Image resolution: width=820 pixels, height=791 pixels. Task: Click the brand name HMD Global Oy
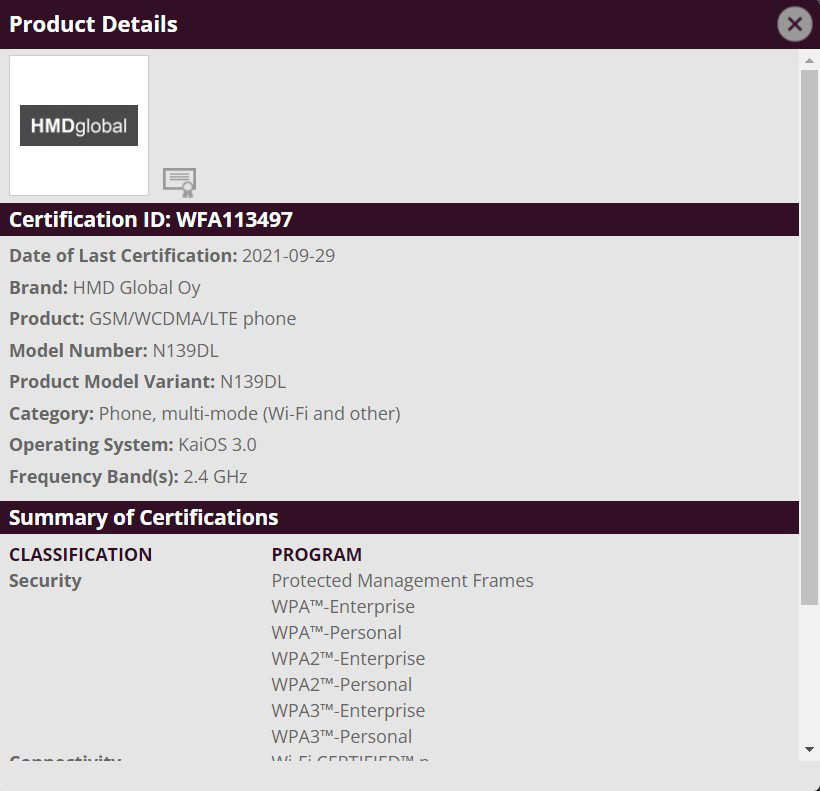coord(137,288)
